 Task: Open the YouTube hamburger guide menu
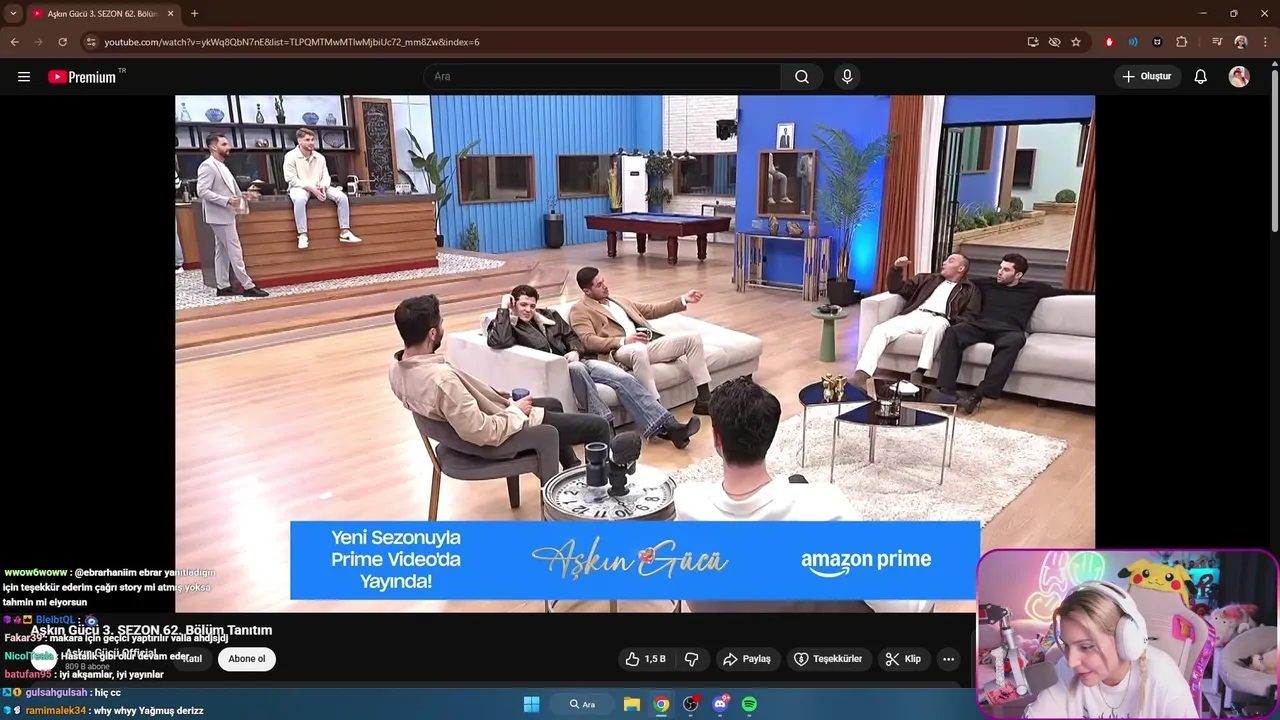24,76
